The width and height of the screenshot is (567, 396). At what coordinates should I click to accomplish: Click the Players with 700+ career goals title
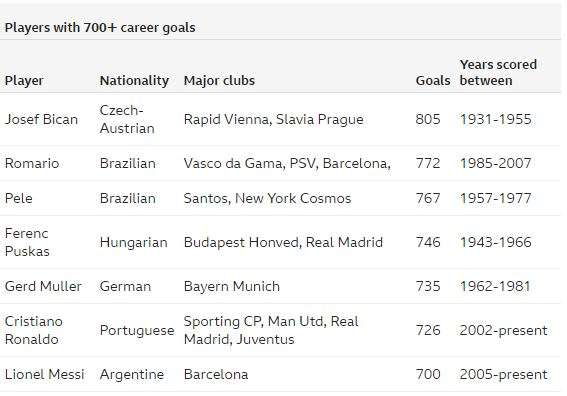[x=100, y=27]
